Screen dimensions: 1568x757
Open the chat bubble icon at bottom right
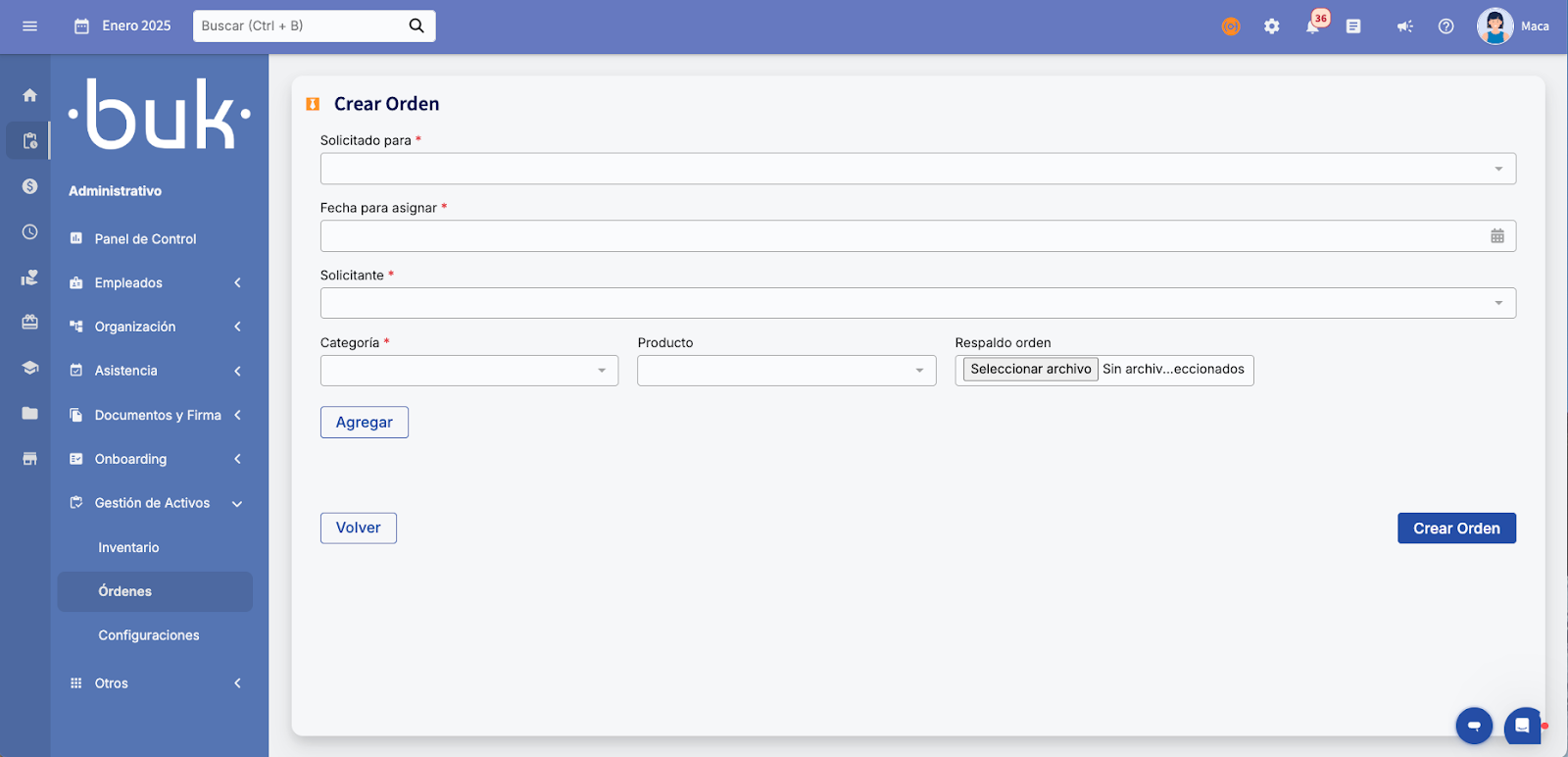tap(1521, 726)
